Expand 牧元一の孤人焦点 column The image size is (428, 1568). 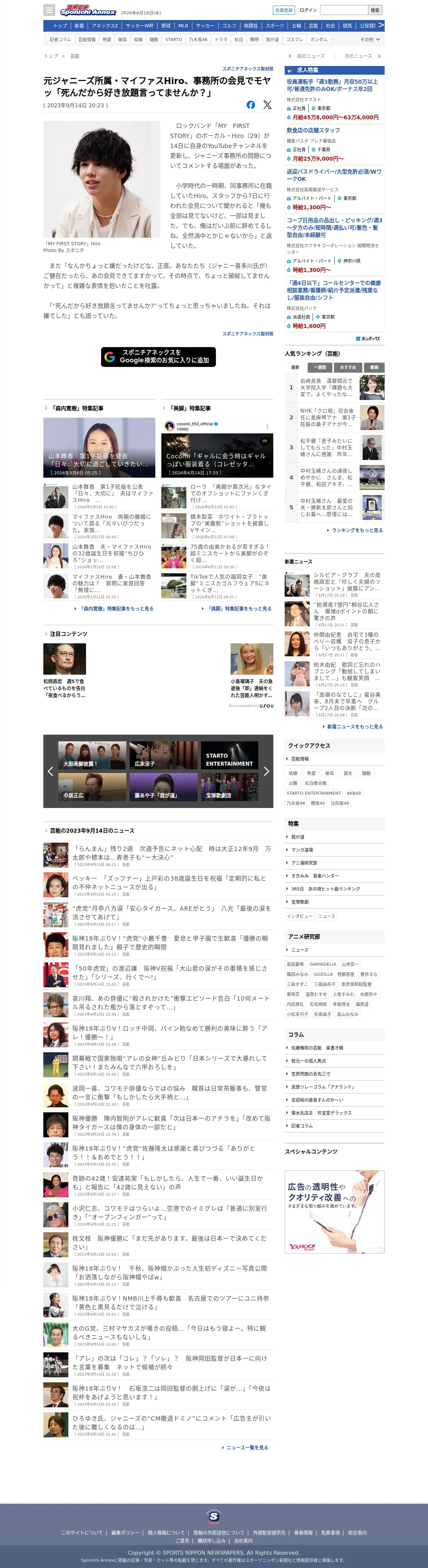pos(335,1060)
